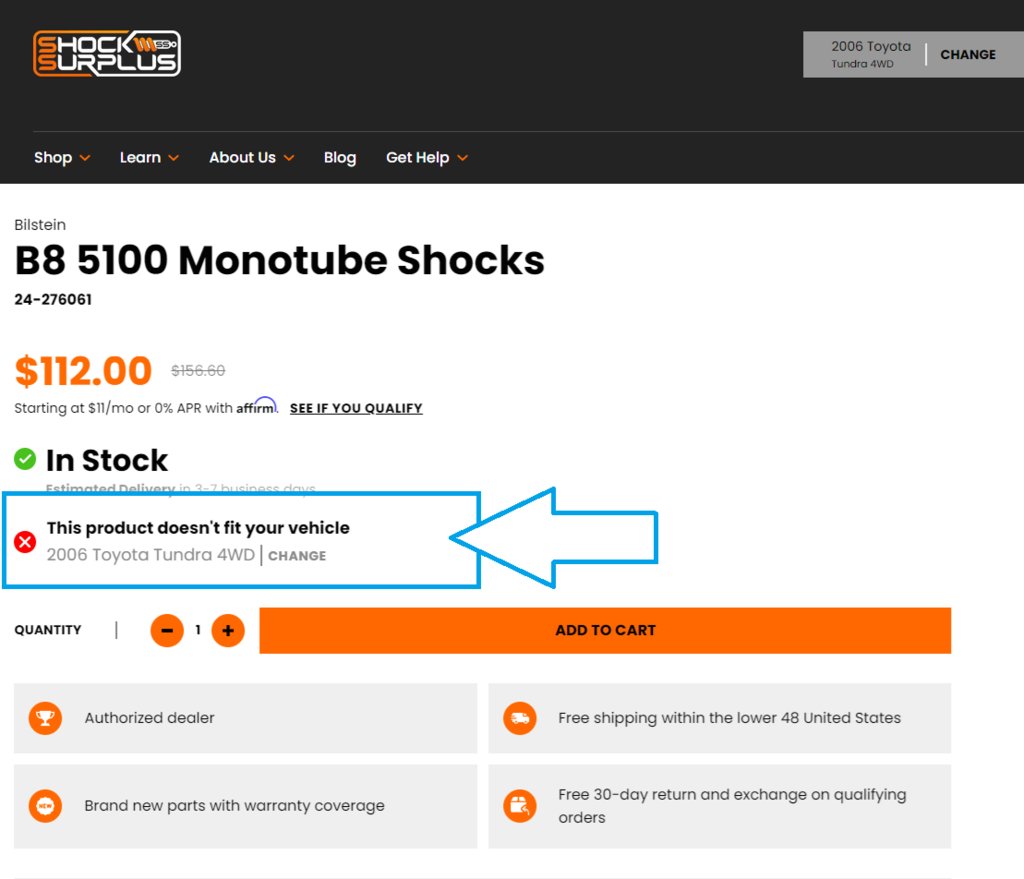Image resolution: width=1024 pixels, height=879 pixels.
Task: Expand the Shop dropdown menu
Action: pyautogui.click(x=62, y=157)
